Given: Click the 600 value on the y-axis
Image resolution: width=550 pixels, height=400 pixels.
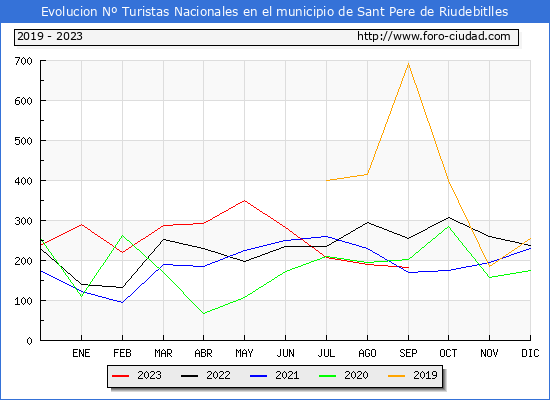Looking at the screenshot, I should [x=24, y=101].
